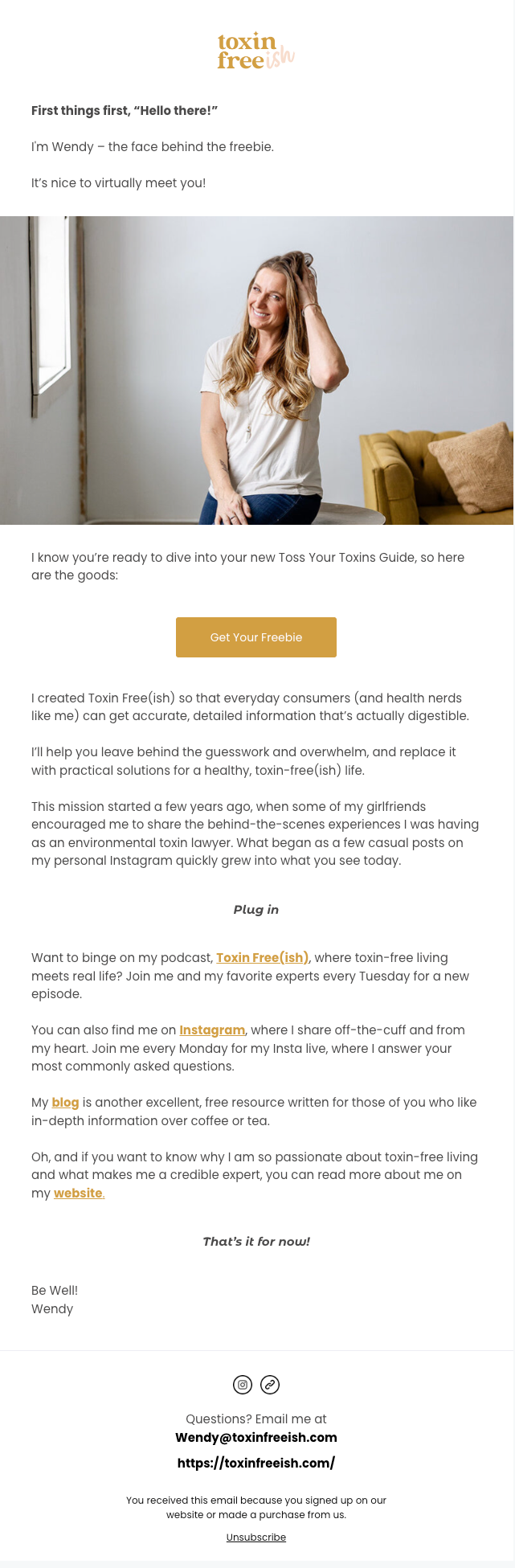Click the "Questions? Email me at" text

(256, 1419)
